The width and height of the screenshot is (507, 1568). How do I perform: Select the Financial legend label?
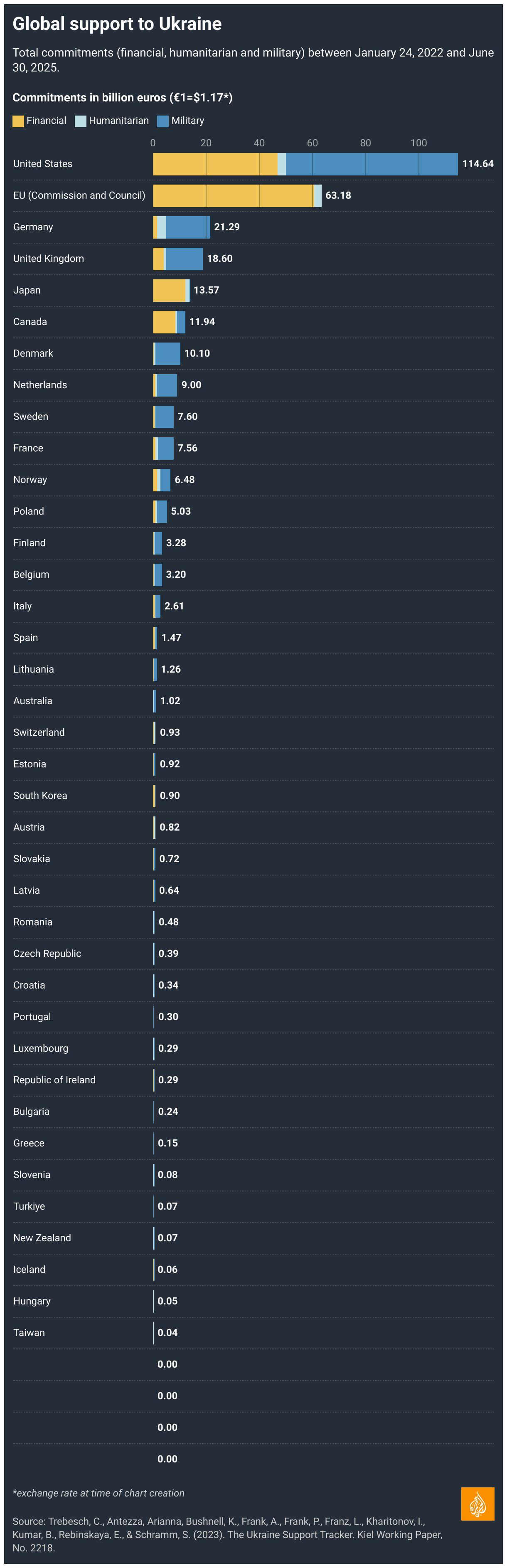click(x=46, y=121)
